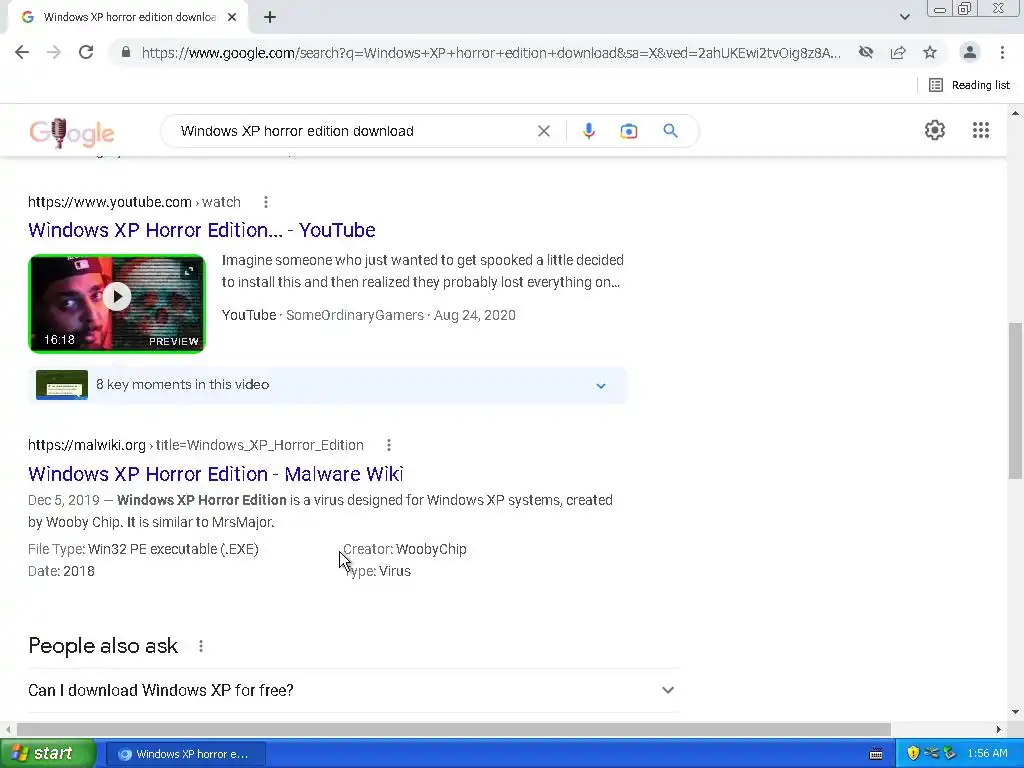Open a new browser tab

[x=270, y=18]
